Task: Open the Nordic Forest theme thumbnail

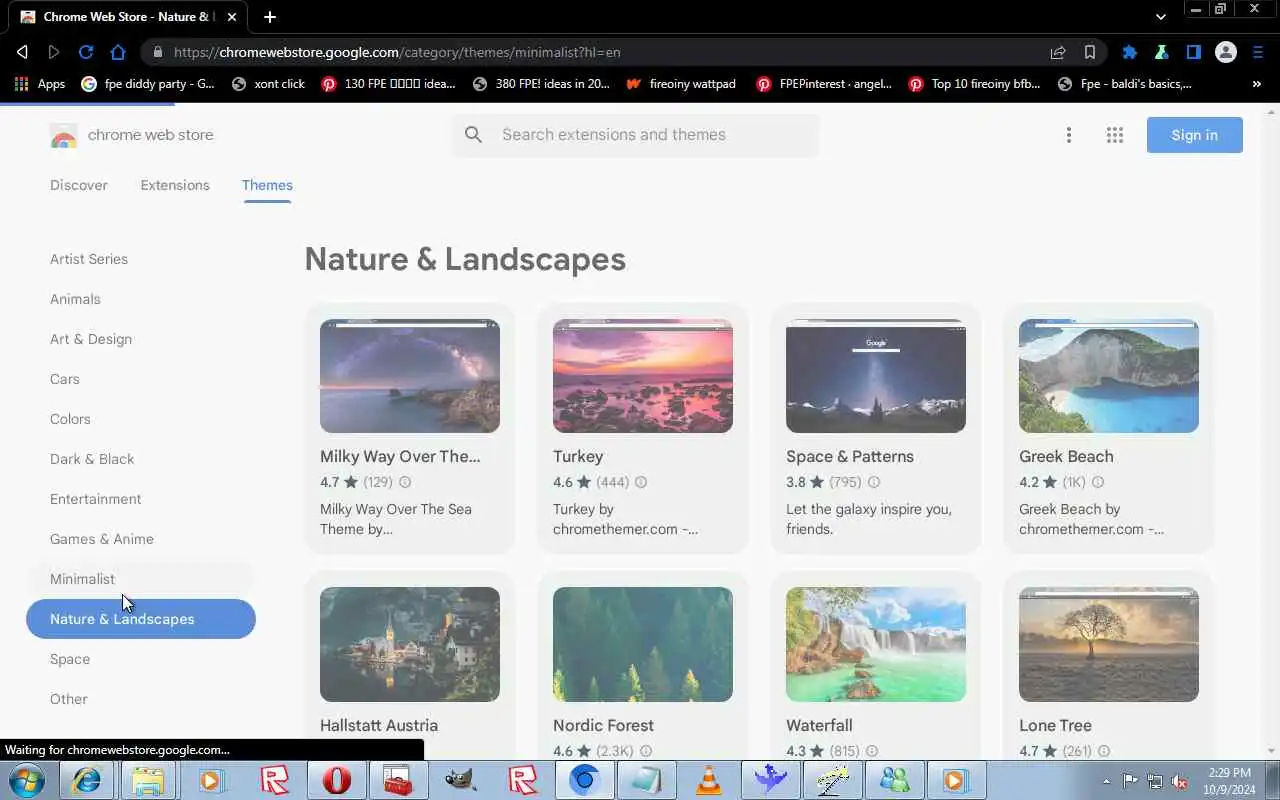Action: pos(643,644)
